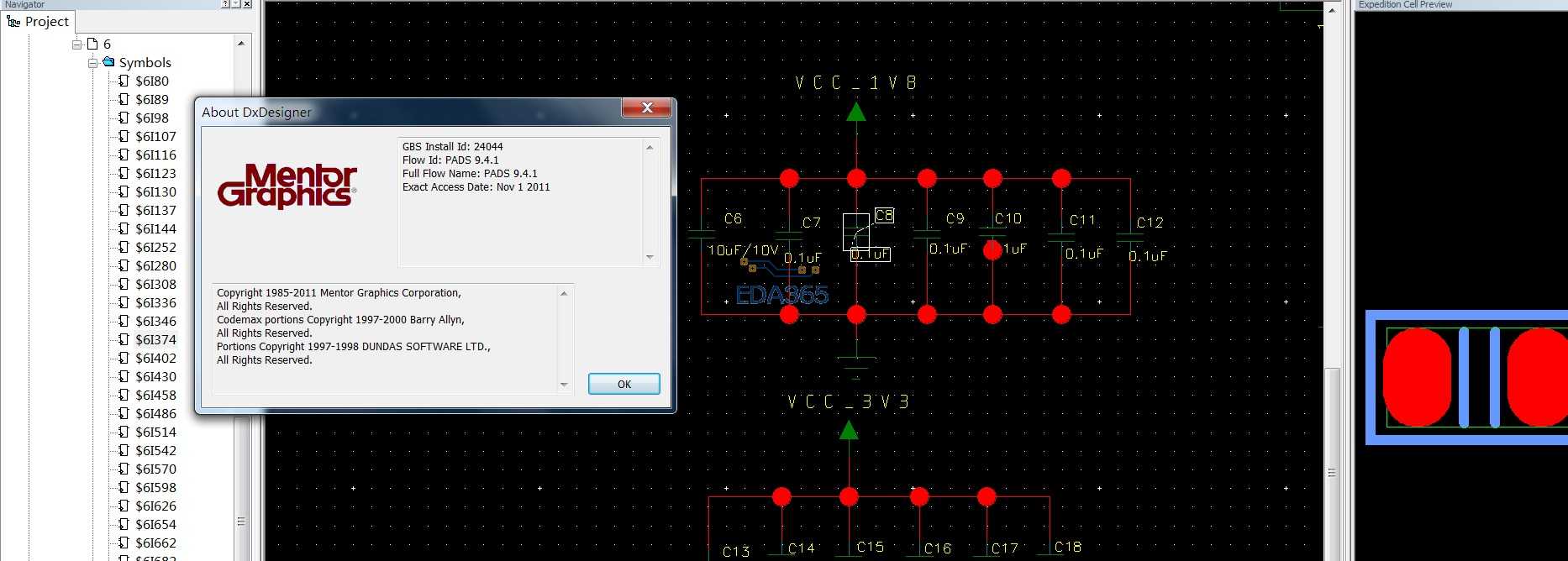The height and width of the screenshot is (561, 1568).
Task: Select capacitor C7 label in schematic
Action: pyautogui.click(x=811, y=223)
